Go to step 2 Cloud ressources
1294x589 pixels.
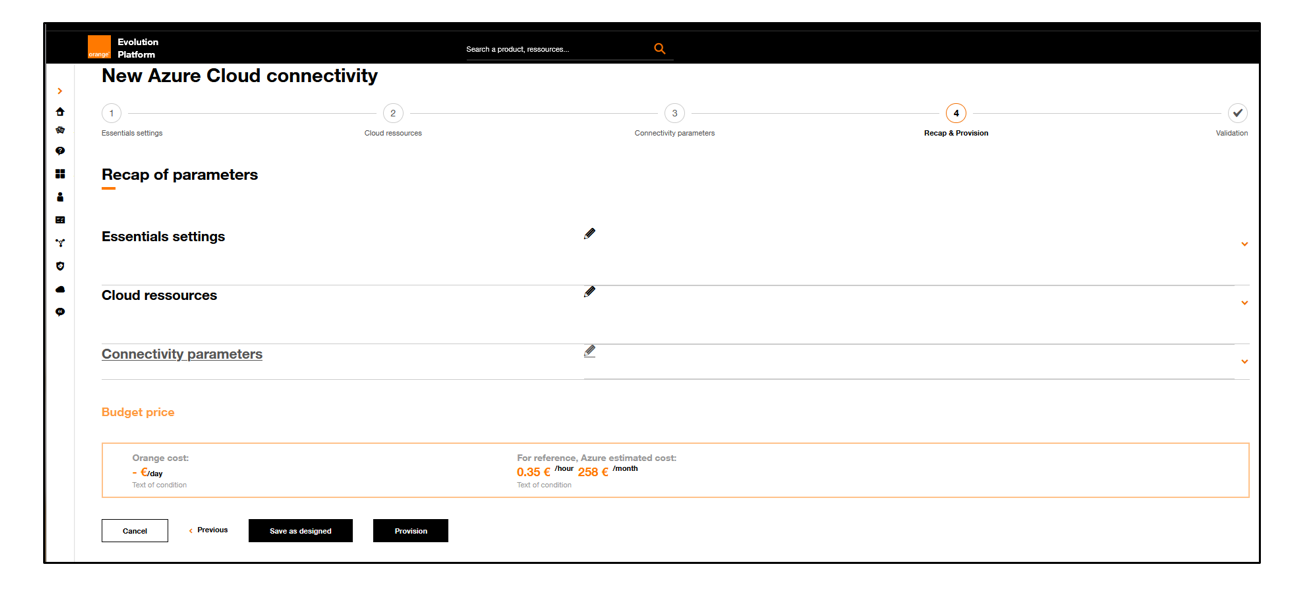[393, 113]
